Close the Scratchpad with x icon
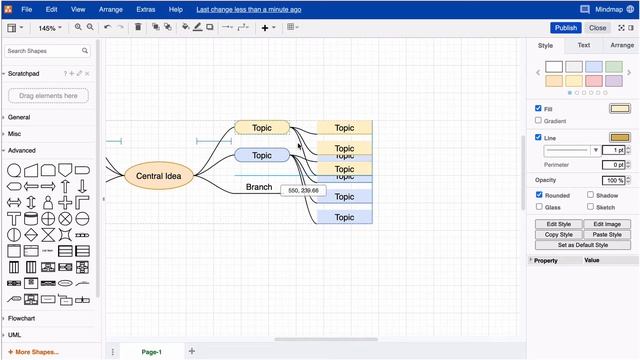 click(x=87, y=73)
